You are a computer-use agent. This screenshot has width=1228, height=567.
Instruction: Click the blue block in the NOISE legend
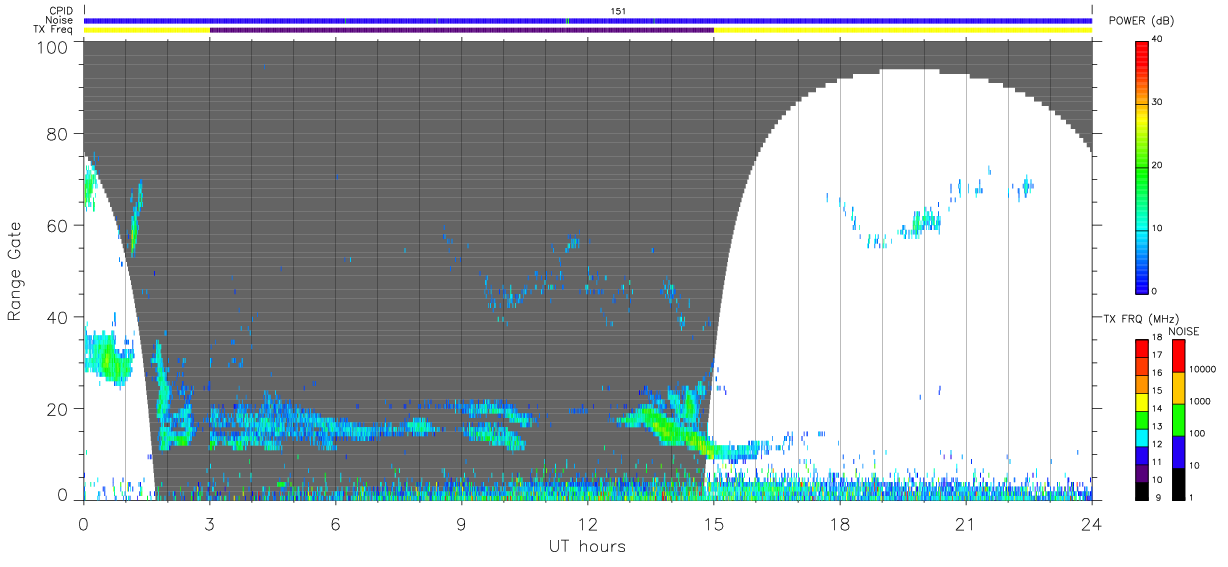click(x=1178, y=452)
